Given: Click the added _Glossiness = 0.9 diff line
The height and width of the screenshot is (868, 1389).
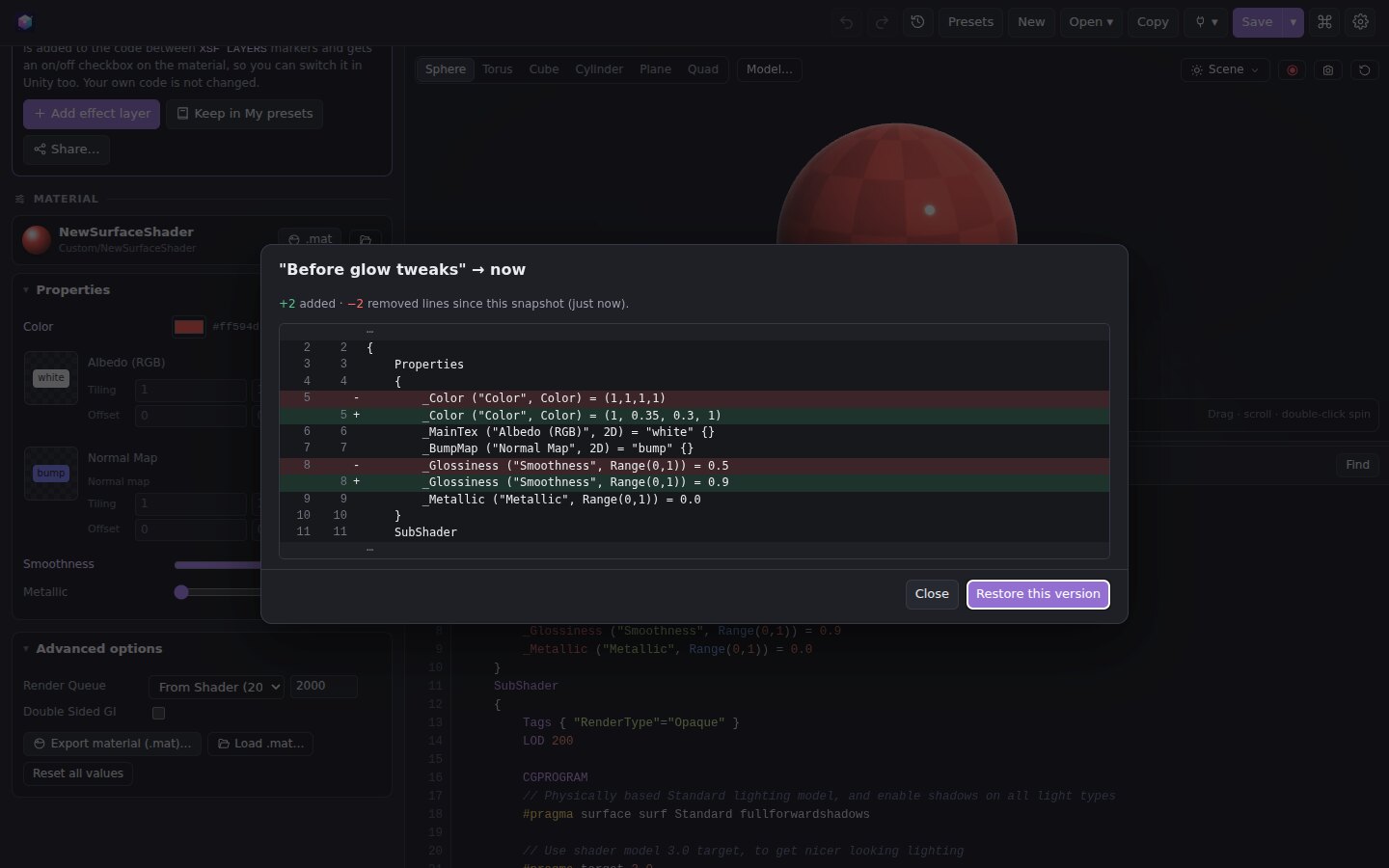Looking at the screenshot, I should click(x=694, y=482).
